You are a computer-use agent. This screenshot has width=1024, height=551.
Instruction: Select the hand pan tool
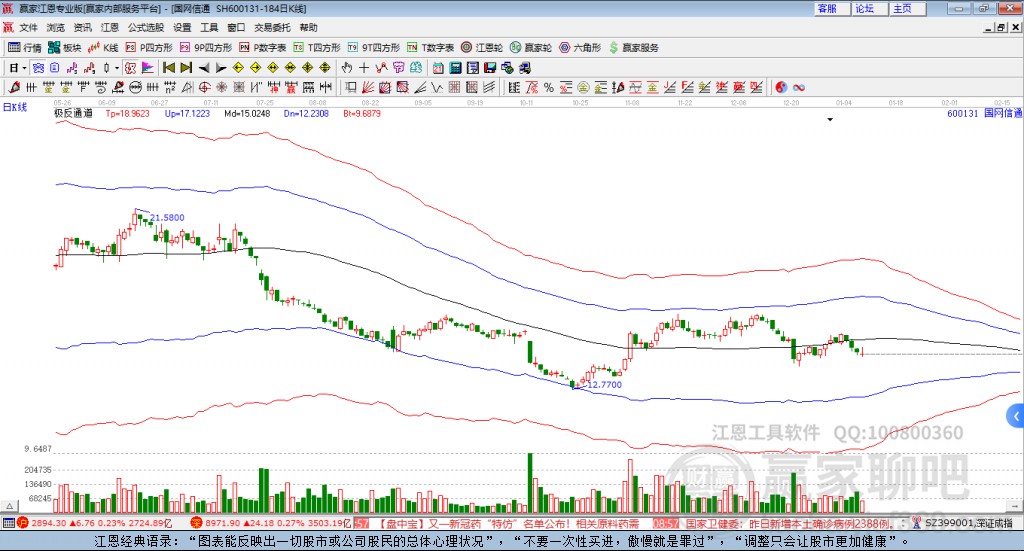347,68
